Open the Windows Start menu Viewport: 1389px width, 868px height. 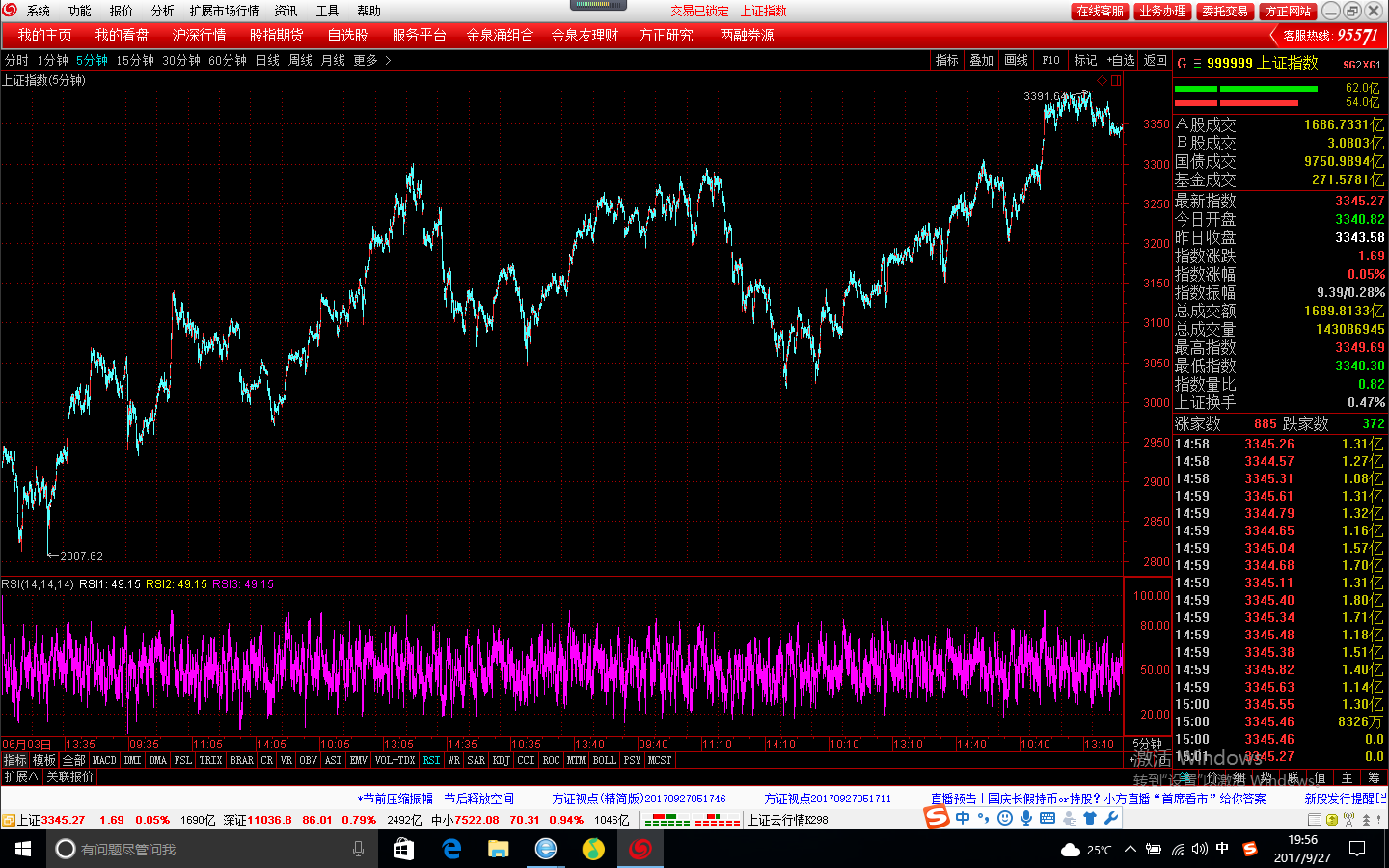23,849
